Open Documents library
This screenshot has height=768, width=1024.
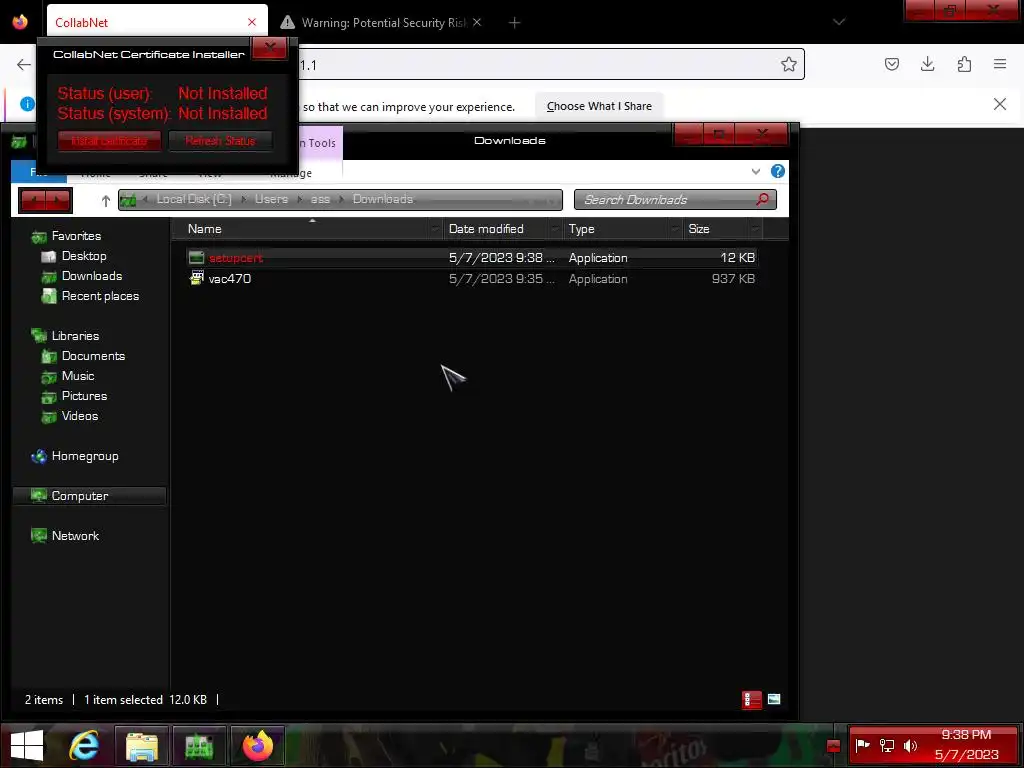[x=93, y=356]
